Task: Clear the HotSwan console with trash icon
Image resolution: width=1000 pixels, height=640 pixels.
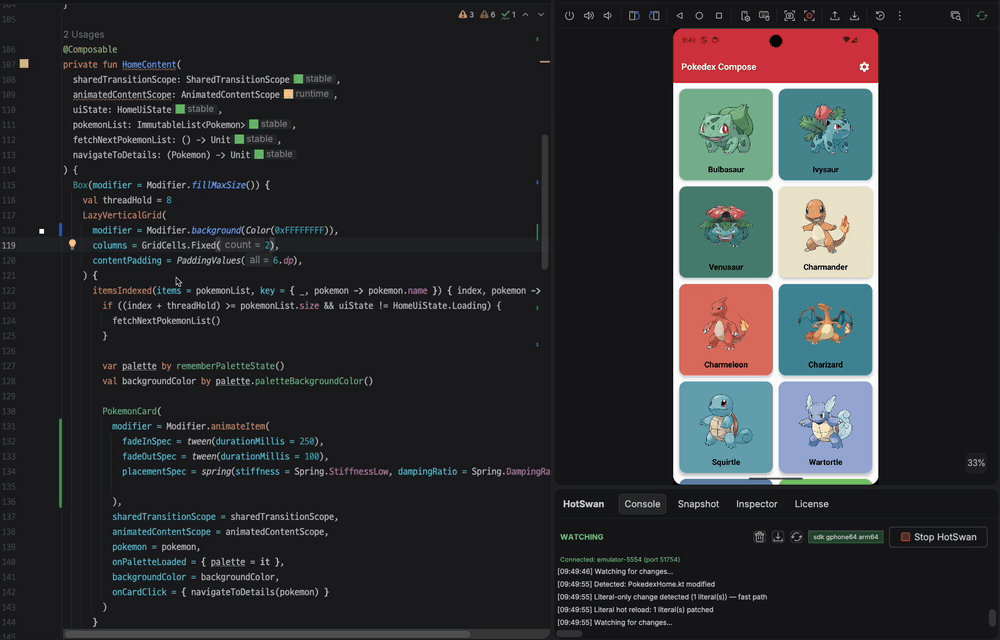Action: 759,537
